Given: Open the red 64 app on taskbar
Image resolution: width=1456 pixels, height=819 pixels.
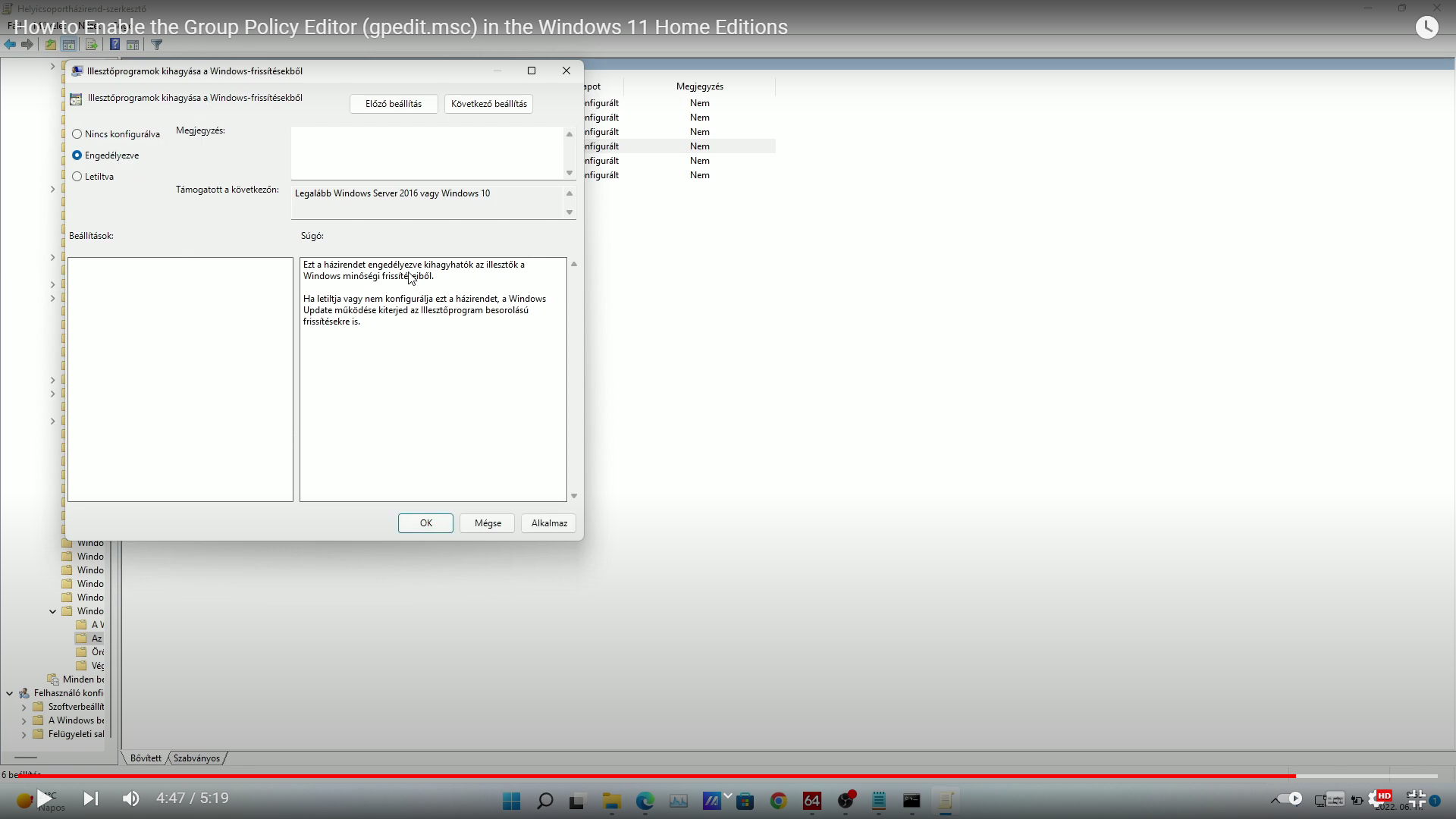Looking at the screenshot, I should pyautogui.click(x=812, y=801).
